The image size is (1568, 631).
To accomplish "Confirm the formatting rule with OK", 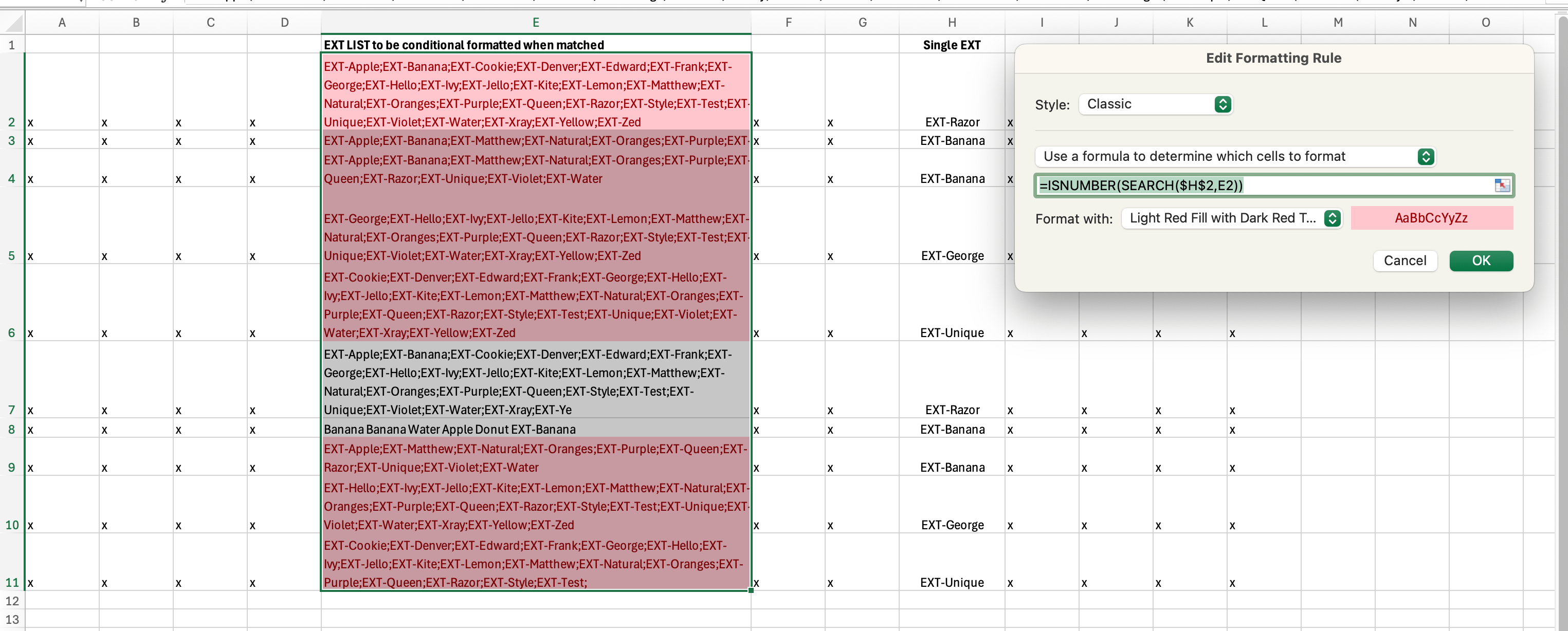I will coord(1481,261).
